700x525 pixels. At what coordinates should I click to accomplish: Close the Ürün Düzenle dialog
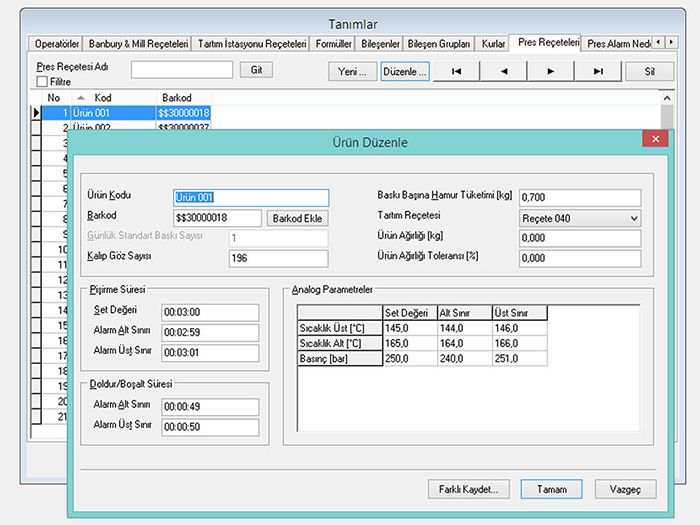[x=656, y=141]
